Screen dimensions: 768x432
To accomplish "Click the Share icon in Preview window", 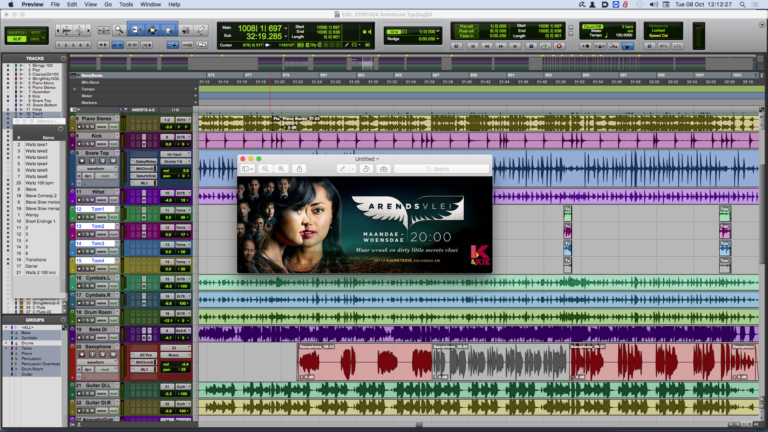I will coord(299,169).
